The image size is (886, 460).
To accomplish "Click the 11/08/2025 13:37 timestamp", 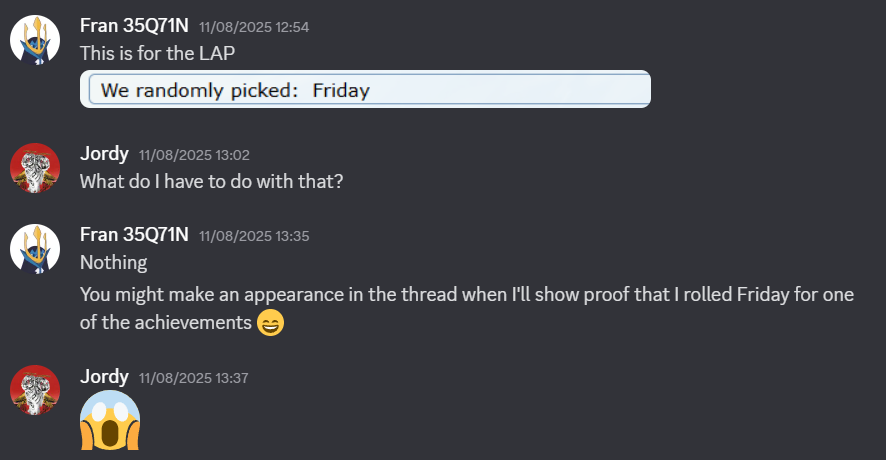I will 194,377.
